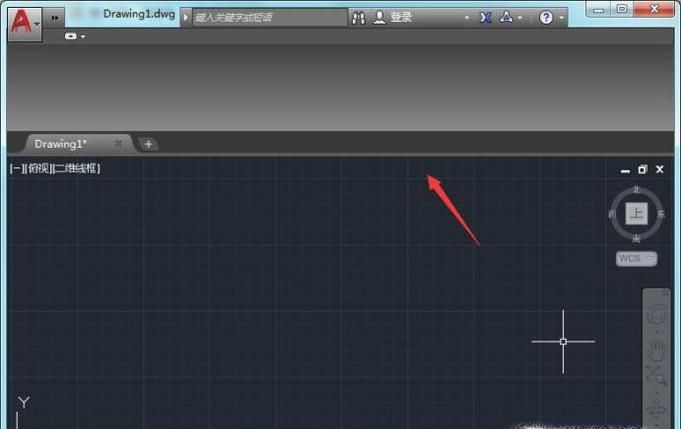The width and height of the screenshot is (681, 429).
Task: Switch to the Drawing1* file tab
Action: point(62,144)
